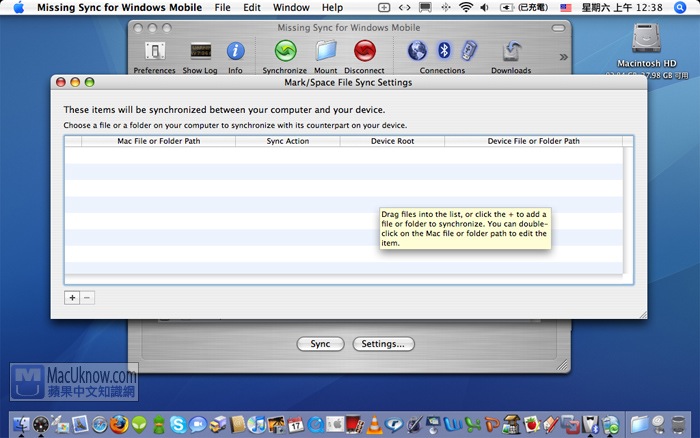Open Address Book from the Dock
The height and width of the screenshot is (438, 700).
(x=238, y=424)
